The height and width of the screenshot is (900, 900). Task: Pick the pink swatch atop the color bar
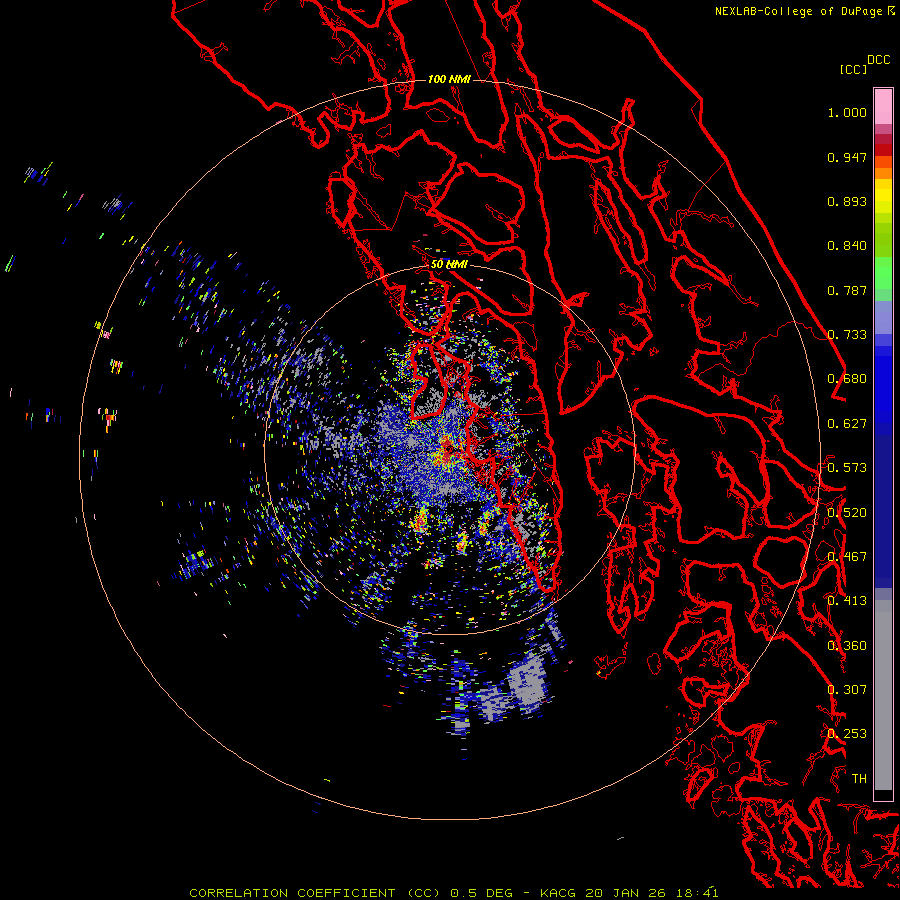tap(883, 106)
